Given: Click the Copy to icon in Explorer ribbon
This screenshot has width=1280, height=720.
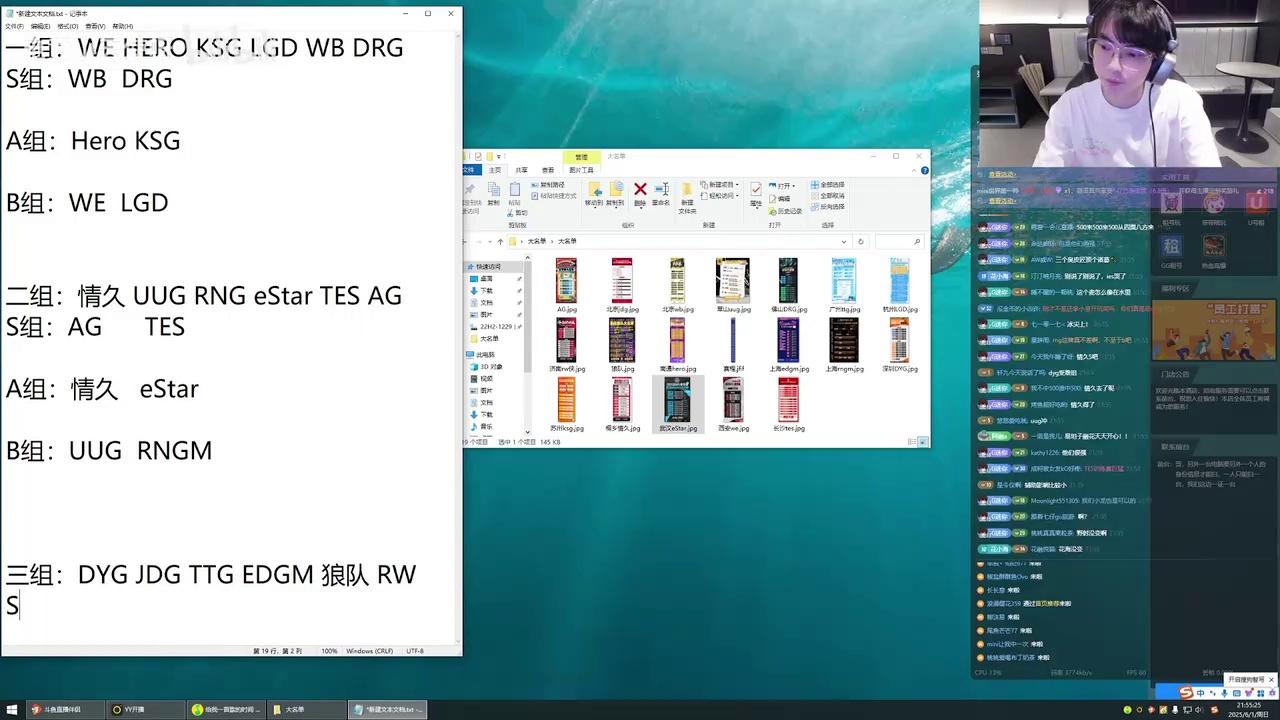Looking at the screenshot, I should tap(616, 190).
